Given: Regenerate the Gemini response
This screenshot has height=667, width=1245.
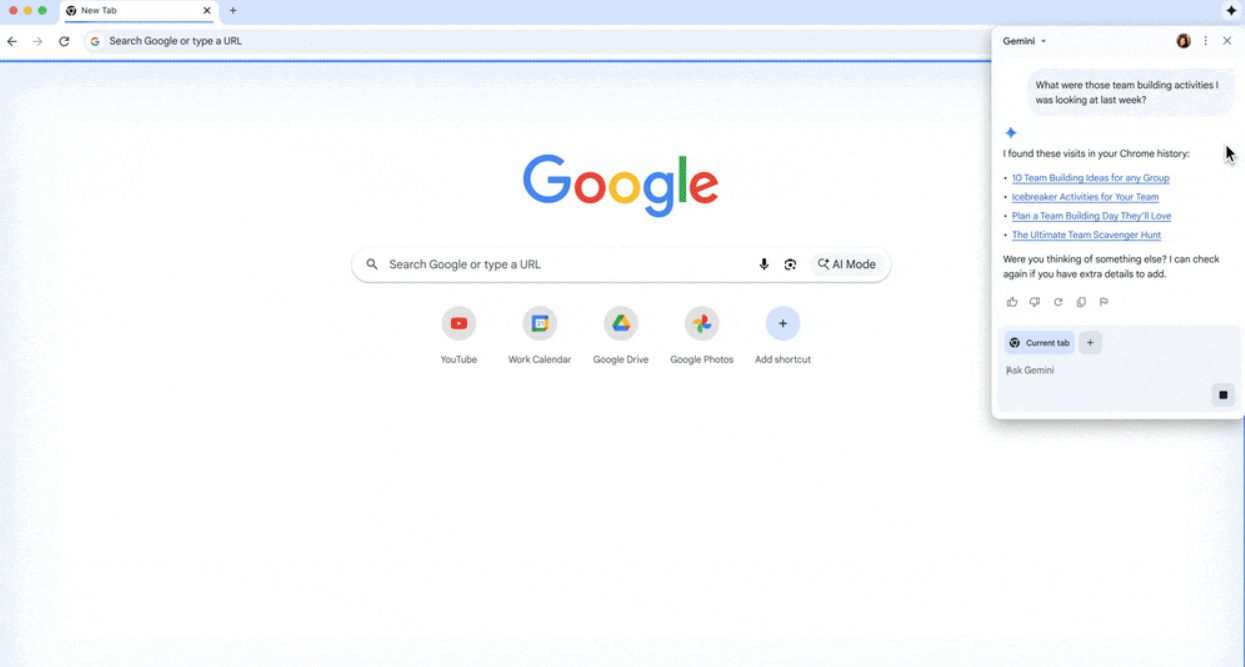Looking at the screenshot, I should (1058, 302).
